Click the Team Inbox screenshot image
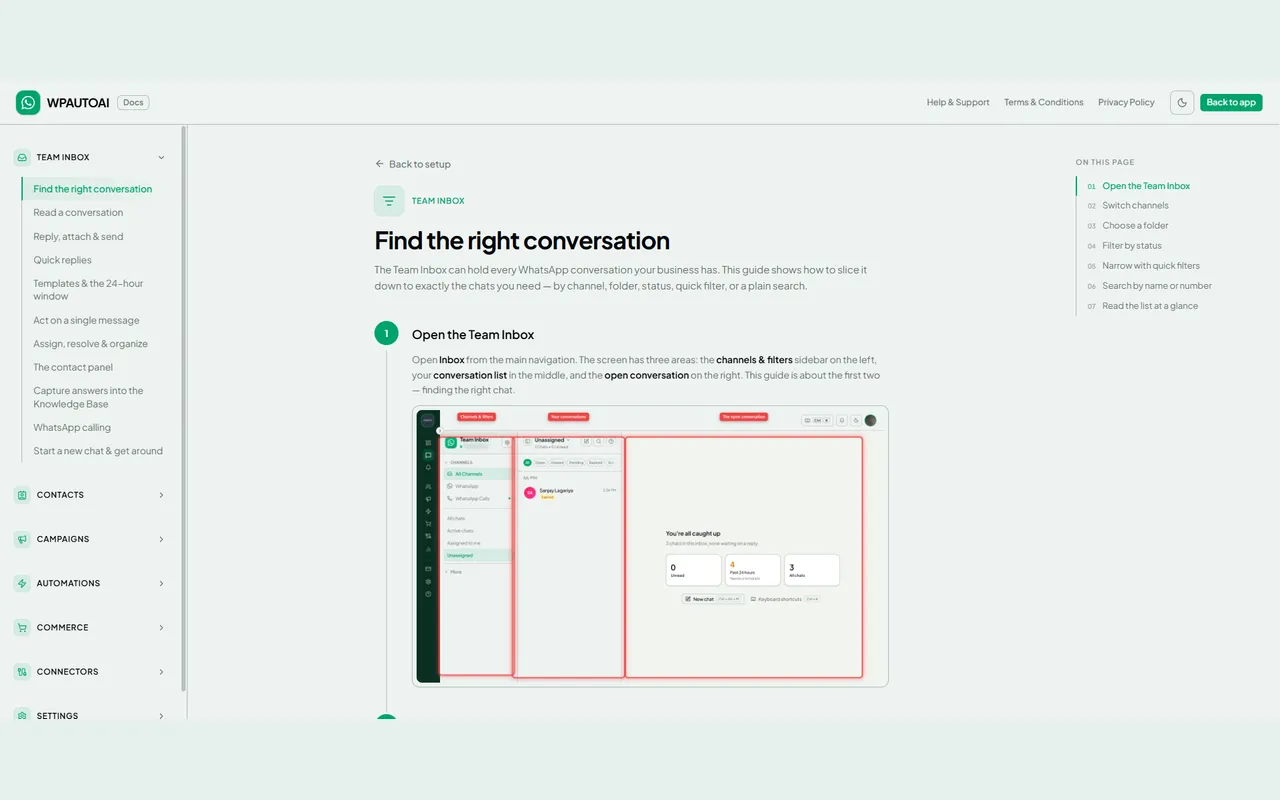 tap(650, 546)
